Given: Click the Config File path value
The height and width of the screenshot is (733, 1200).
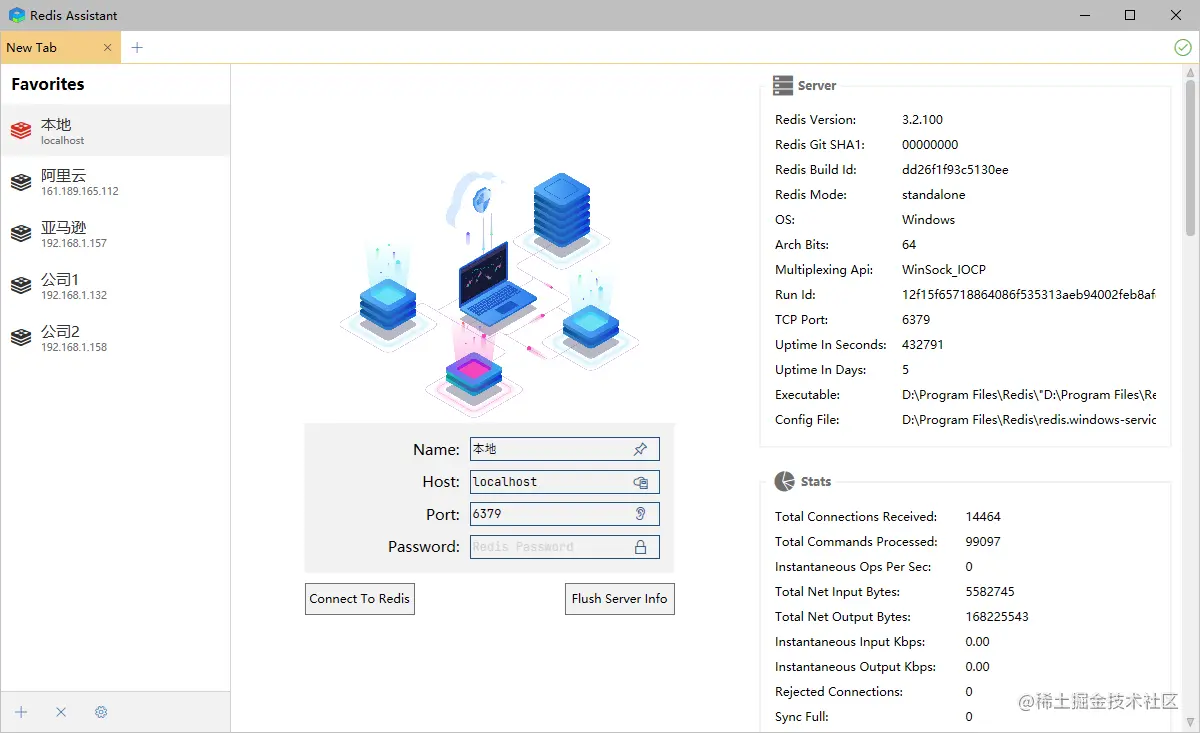Looking at the screenshot, I should [x=1029, y=420].
